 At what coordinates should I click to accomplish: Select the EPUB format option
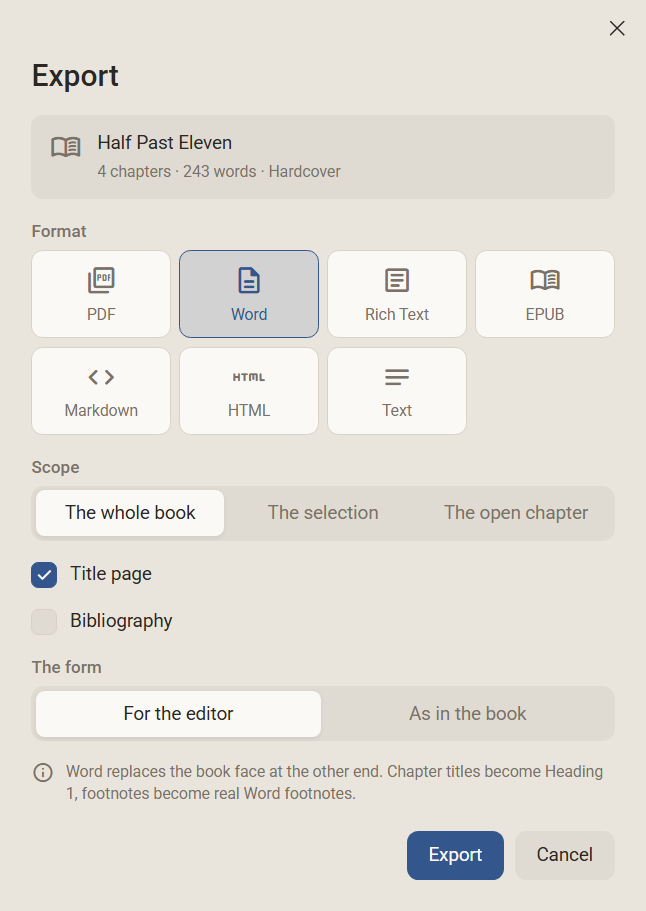point(545,294)
